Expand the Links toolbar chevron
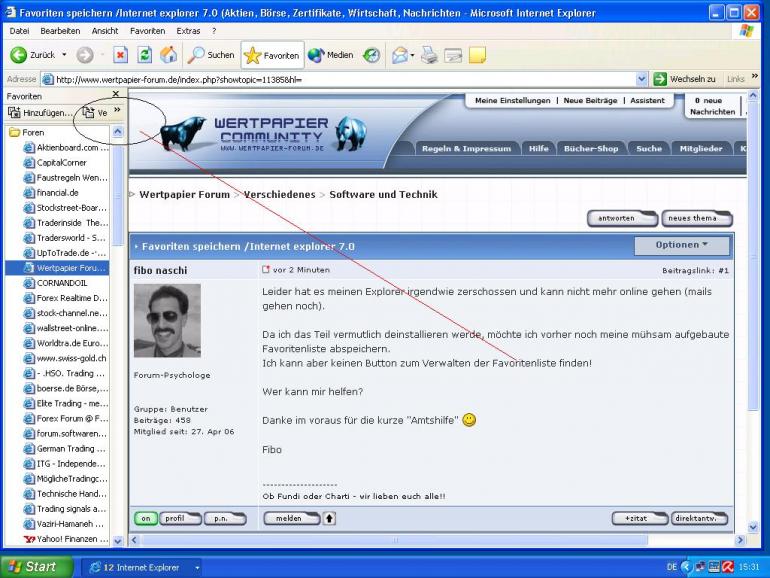 pos(755,76)
